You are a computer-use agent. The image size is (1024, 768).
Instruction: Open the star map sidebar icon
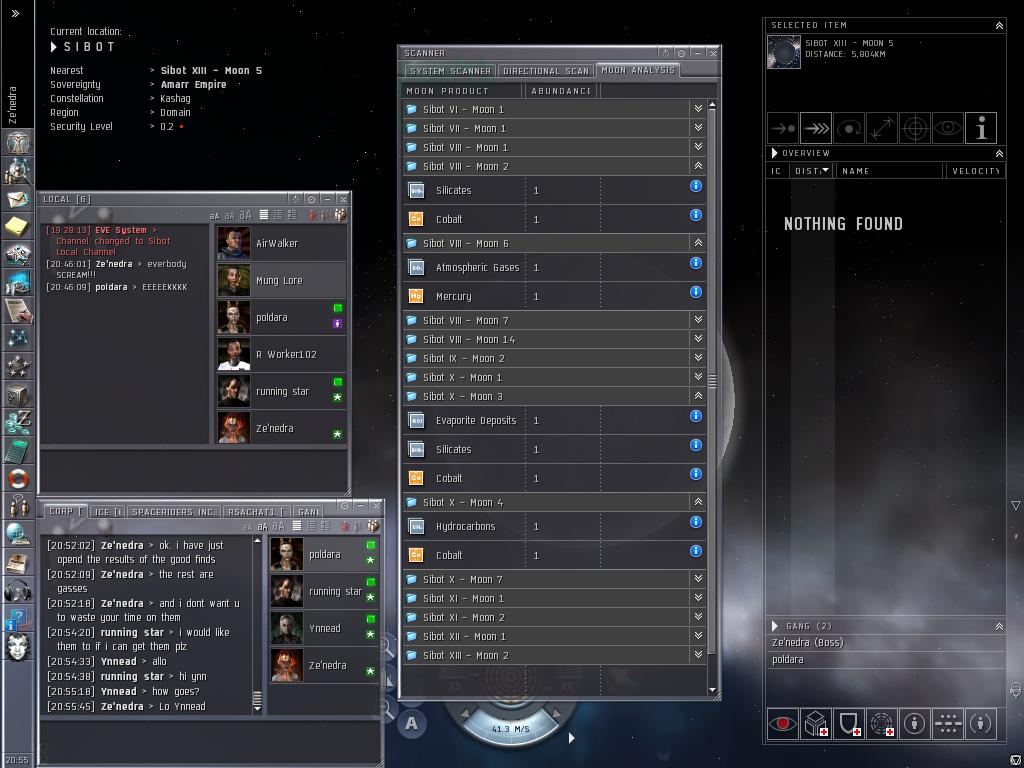(x=18, y=338)
